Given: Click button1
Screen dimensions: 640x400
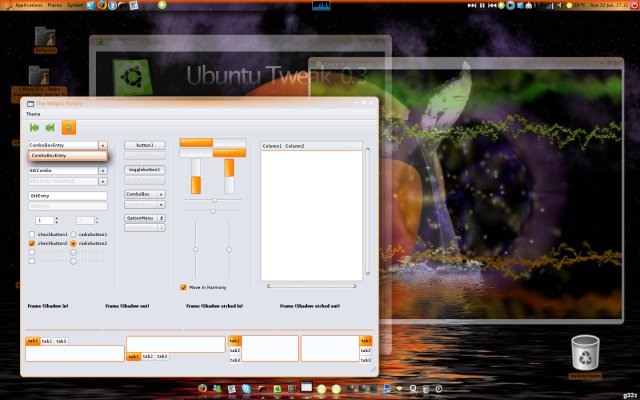Looking at the screenshot, I should point(144,145).
